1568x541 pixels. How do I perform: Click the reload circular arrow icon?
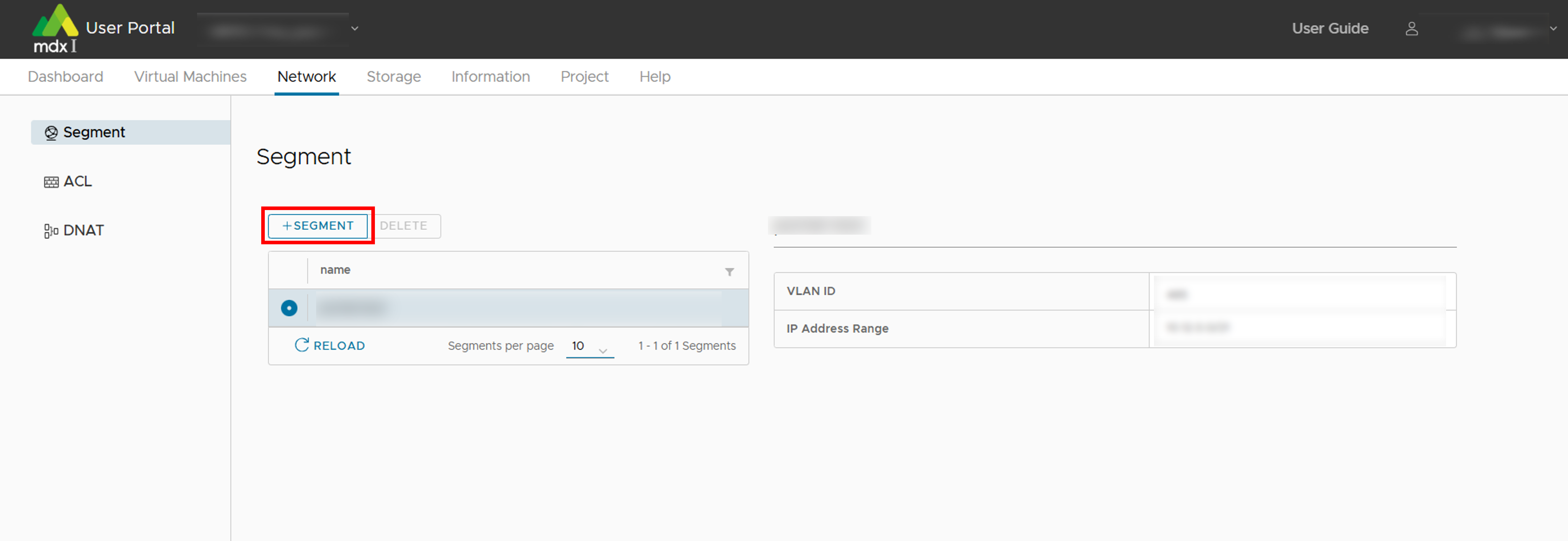coord(301,346)
